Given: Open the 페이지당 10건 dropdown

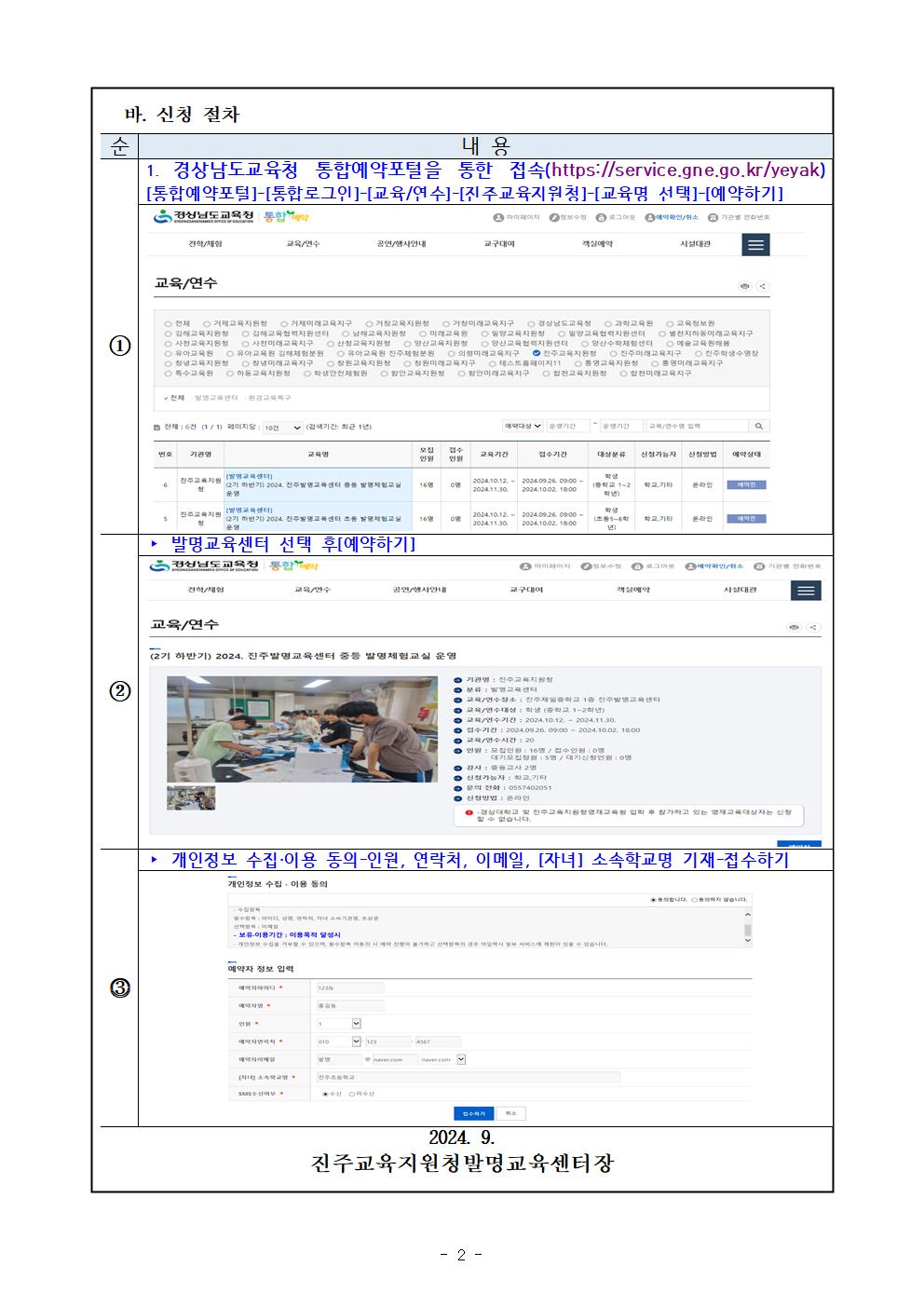Looking at the screenshot, I should pyautogui.click(x=282, y=428).
